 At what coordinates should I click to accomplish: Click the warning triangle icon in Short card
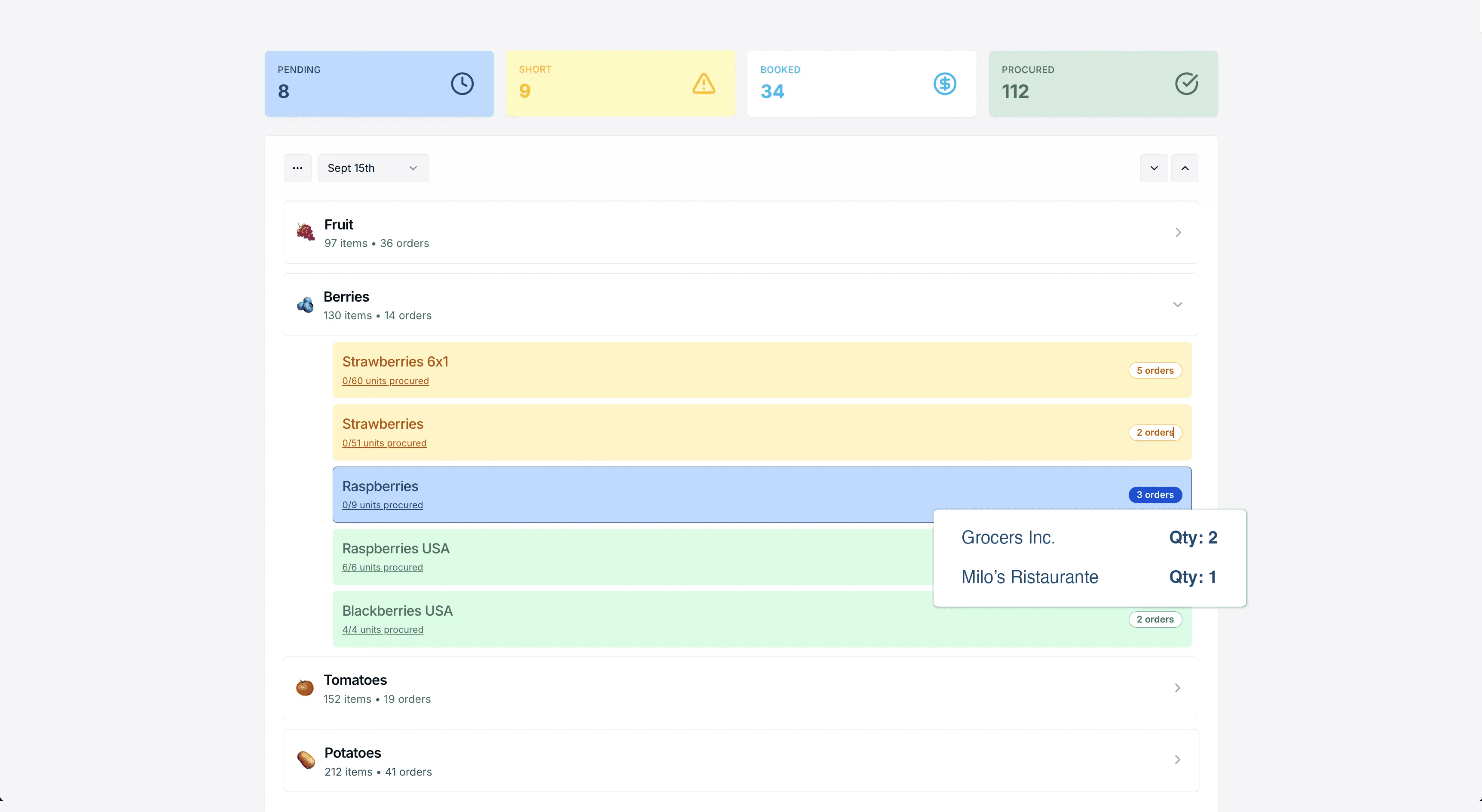(703, 84)
